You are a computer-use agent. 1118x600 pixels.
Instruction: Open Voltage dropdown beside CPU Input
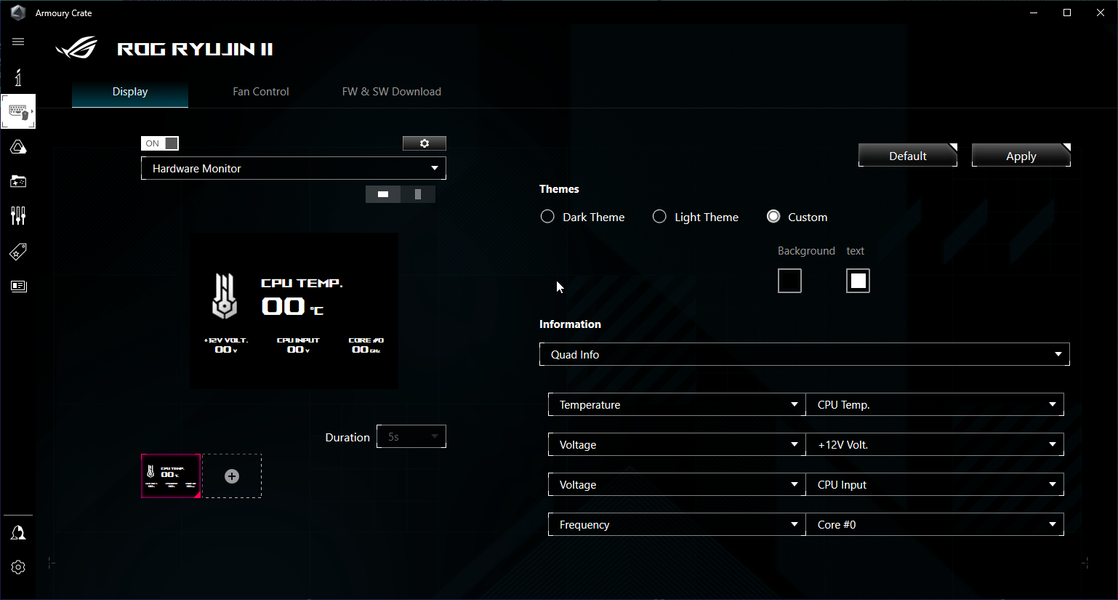[677, 485]
